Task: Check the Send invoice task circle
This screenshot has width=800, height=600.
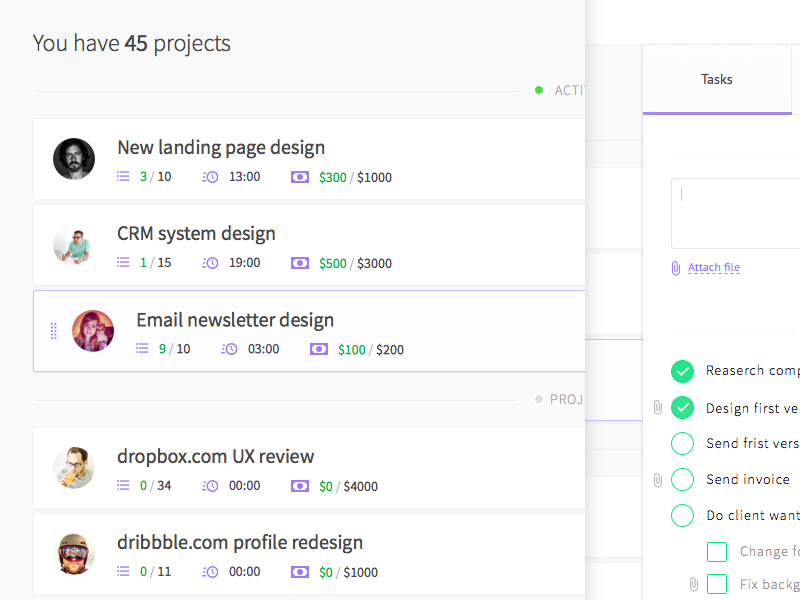Action: click(x=682, y=480)
